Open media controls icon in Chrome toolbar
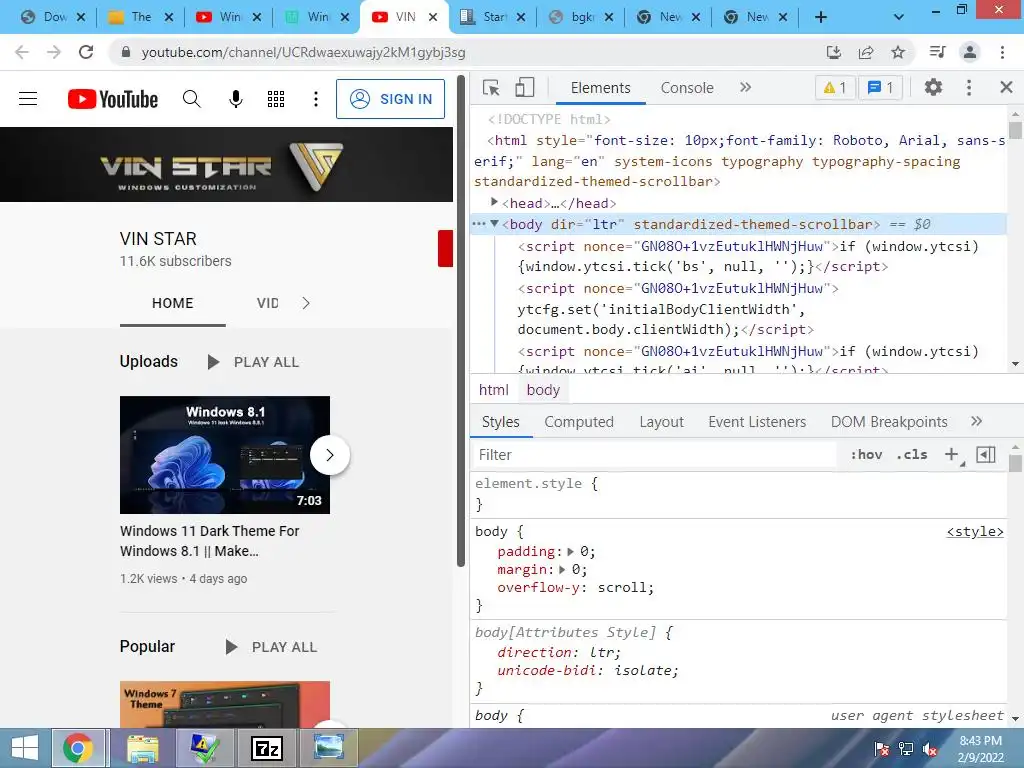 pos(937,52)
